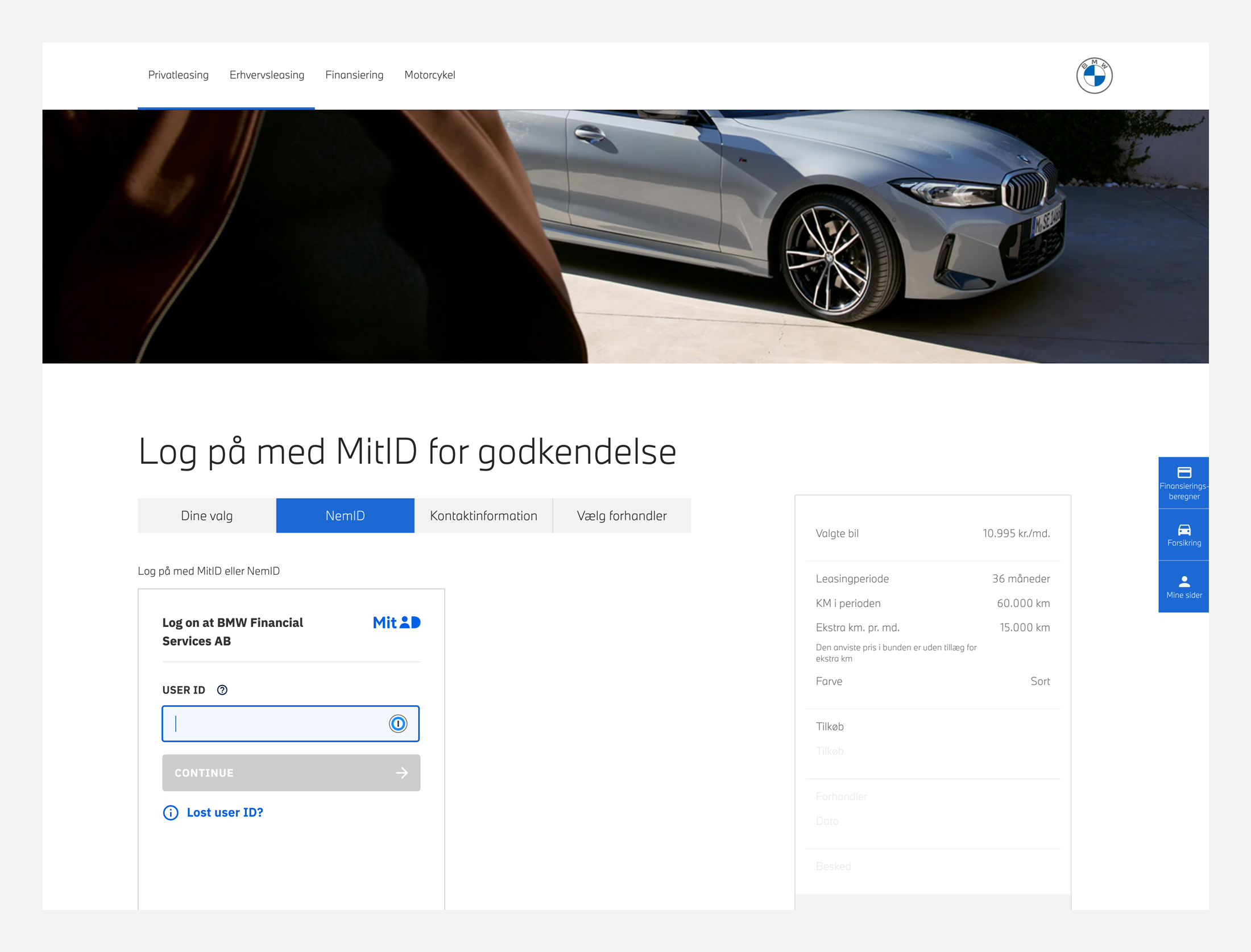
Task: Click the Farve label
Action: coord(829,681)
